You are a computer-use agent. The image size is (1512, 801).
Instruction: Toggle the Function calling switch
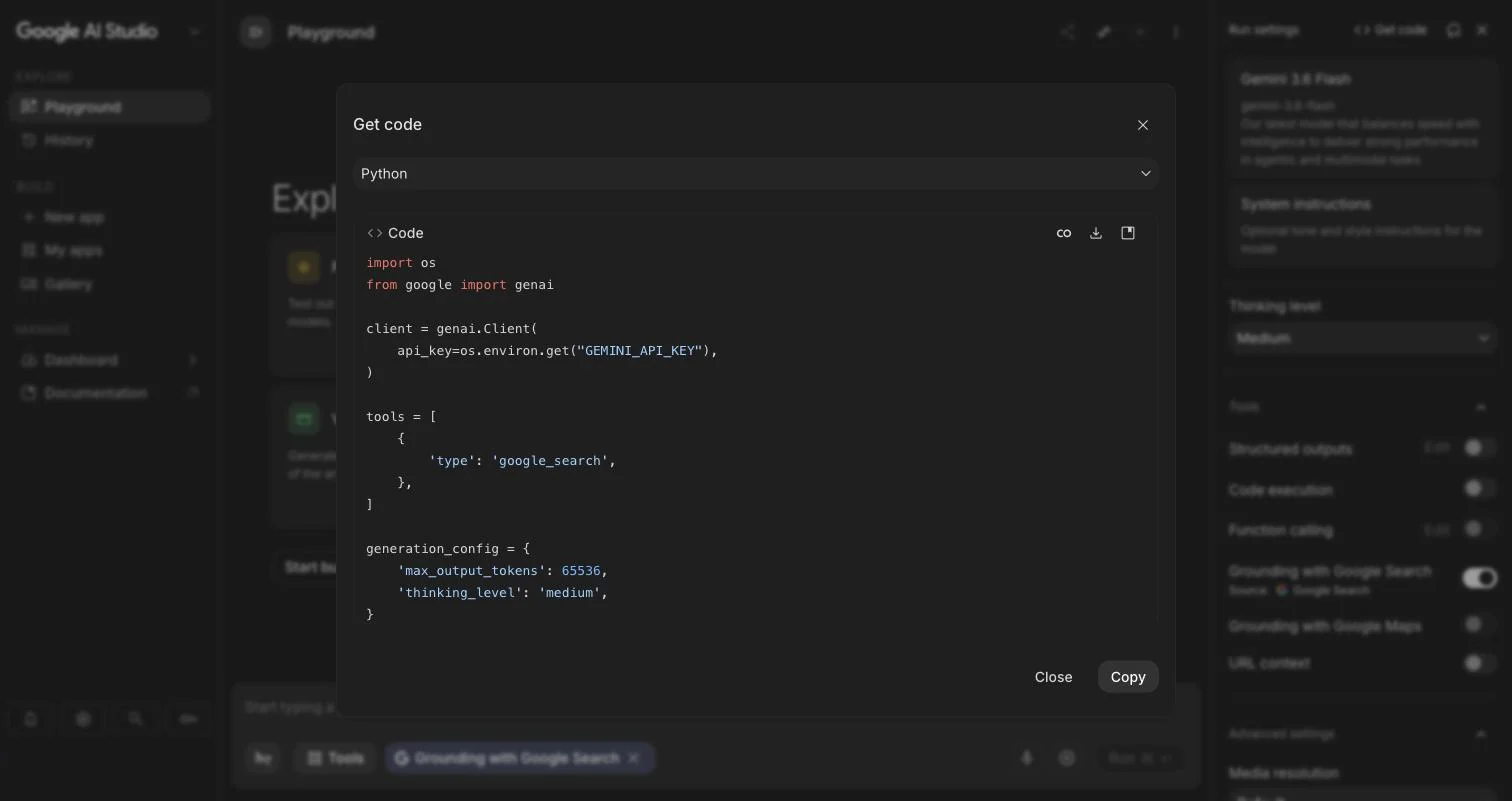[x=1480, y=529]
